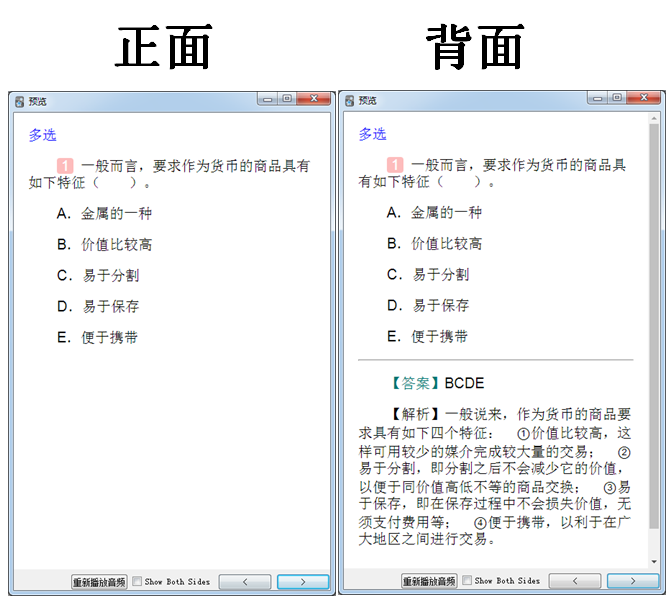Click the 预览 title of right window
The image size is (672, 596).
point(368,101)
